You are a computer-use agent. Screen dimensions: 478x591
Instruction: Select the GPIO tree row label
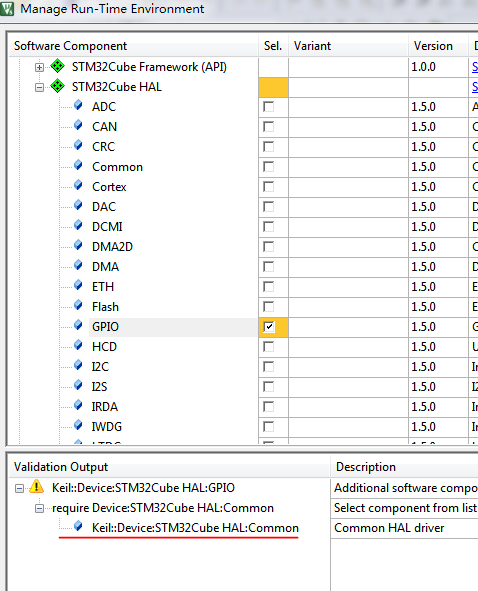click(105, 327)
